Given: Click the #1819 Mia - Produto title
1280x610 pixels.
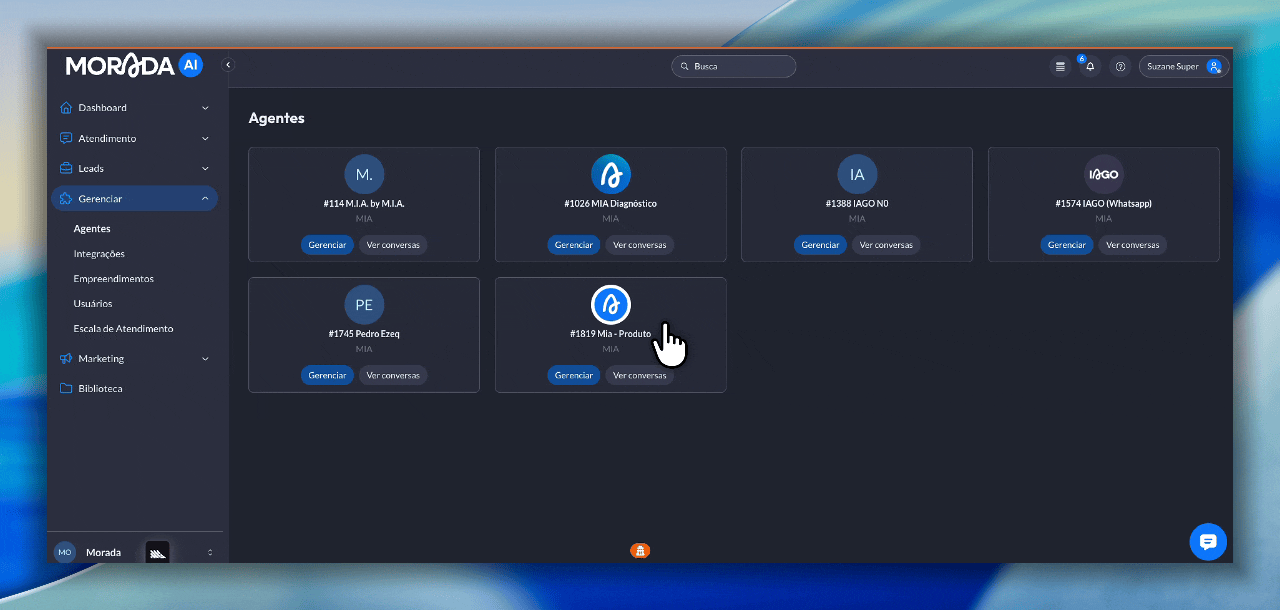Looking at the screenshot, I should click(x=611, y=334).
